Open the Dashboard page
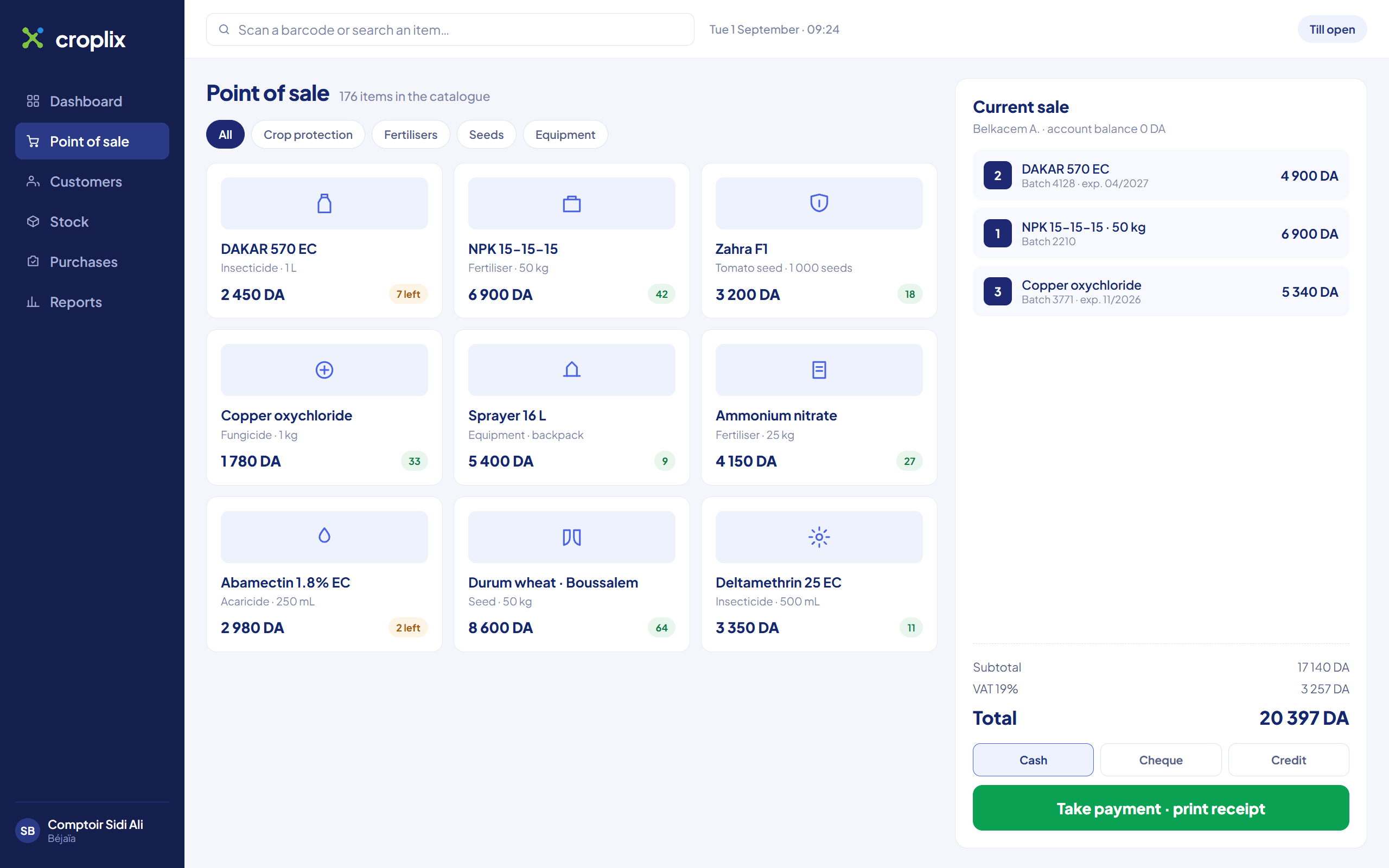Screen dimensions: 1389x868 click(92, 101)
